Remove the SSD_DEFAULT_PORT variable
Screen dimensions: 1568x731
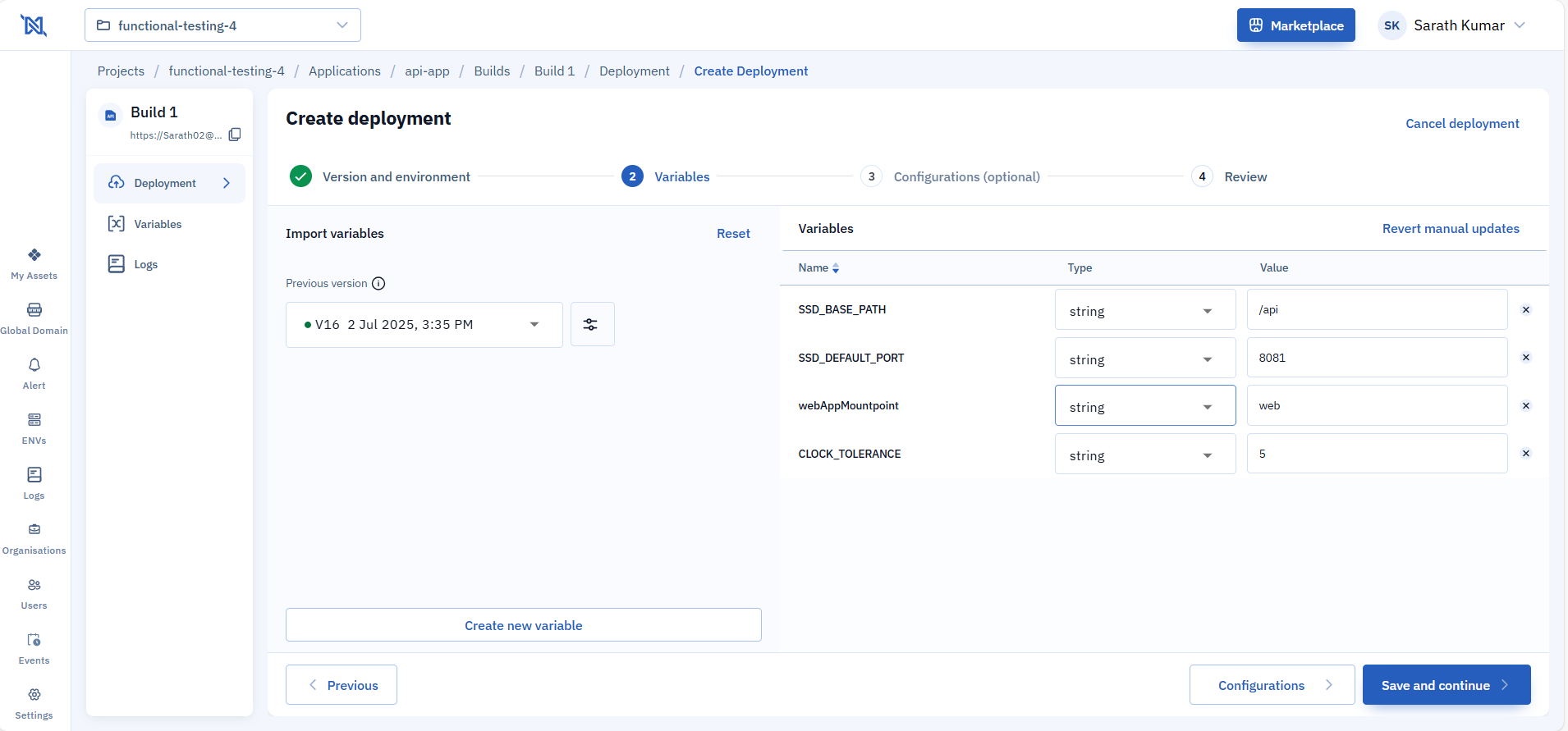tap(1526, 358)
